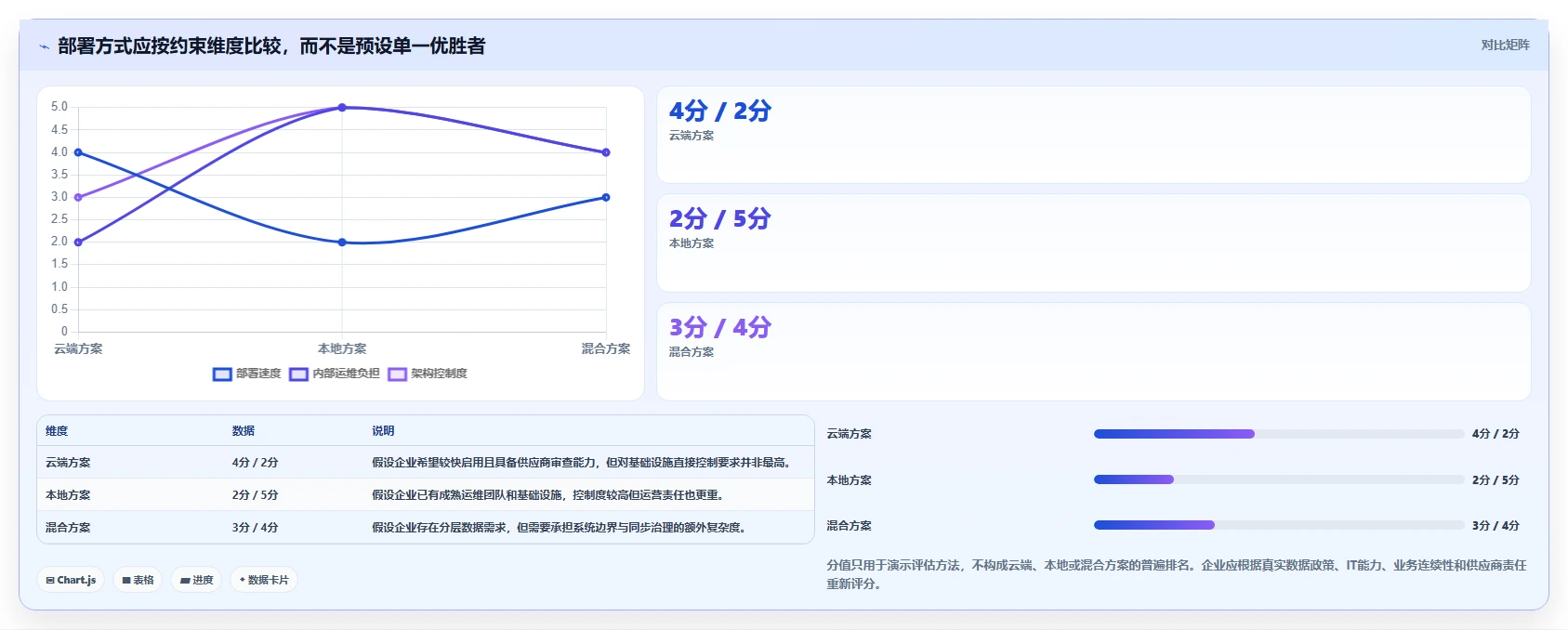Click the 混合方案 data point at 4.0
Image resolution: width=1568 pixels, height=630 pixels.
pyautogui.click(x=606, y=152)
